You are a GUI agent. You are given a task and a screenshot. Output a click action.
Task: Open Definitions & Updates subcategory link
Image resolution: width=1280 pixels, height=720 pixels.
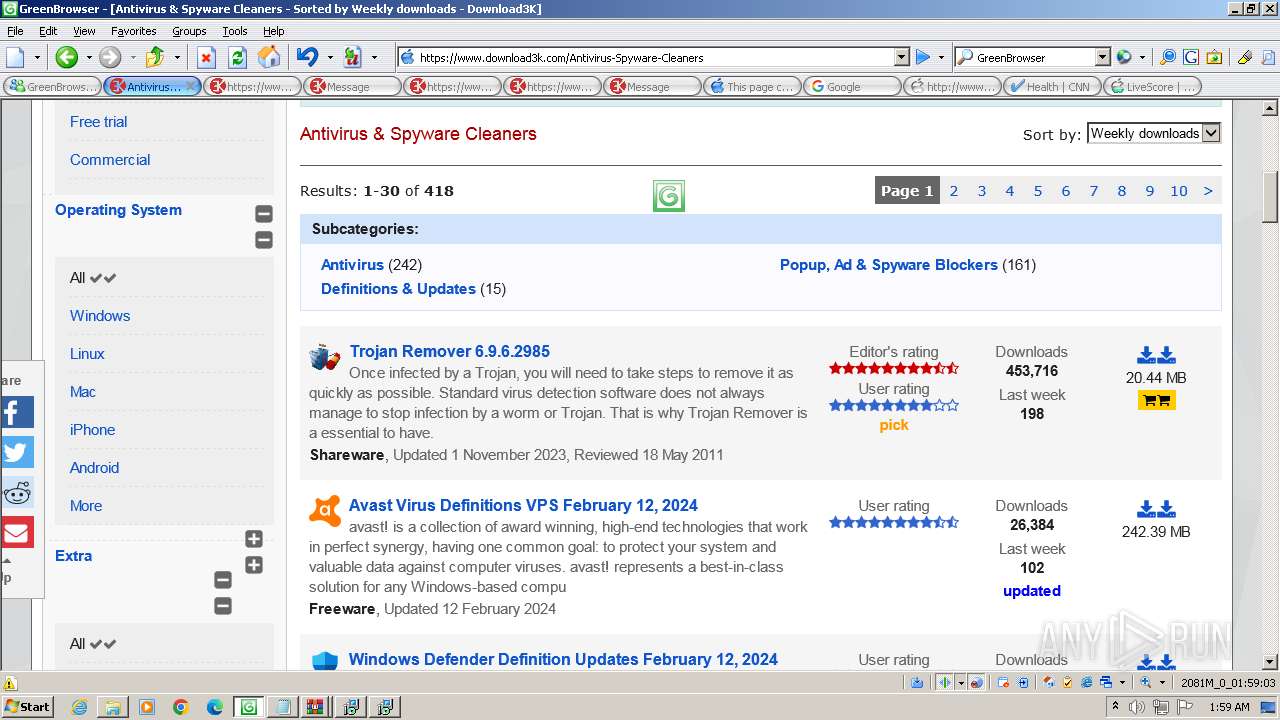pos(398,289)
